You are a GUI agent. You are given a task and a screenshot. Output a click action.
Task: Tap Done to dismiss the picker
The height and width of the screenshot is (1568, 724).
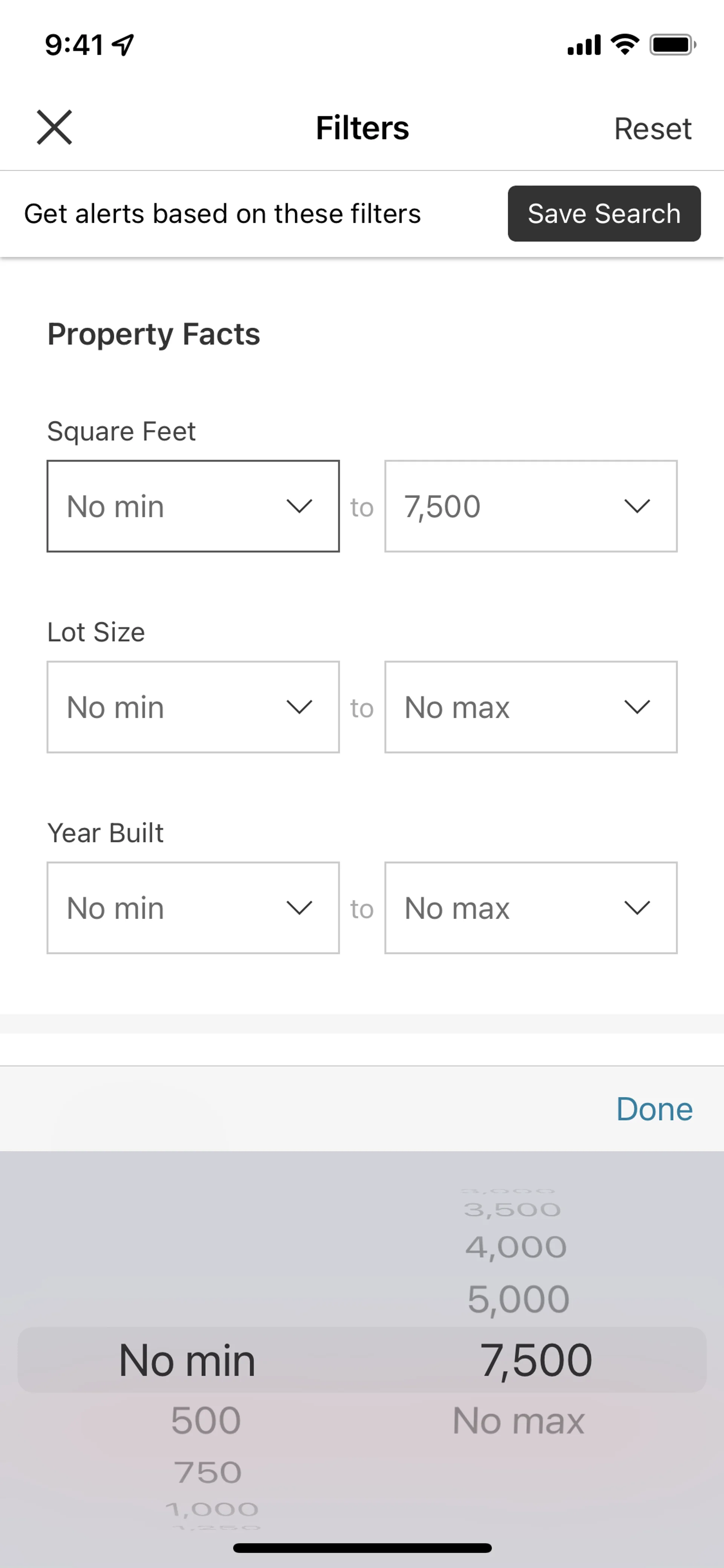654,1109
